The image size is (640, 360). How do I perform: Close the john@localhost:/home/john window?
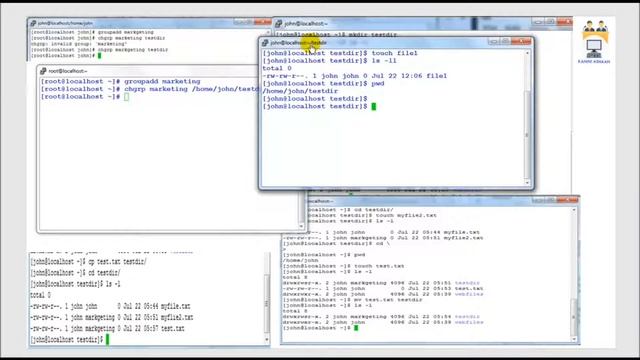(263, 22)
